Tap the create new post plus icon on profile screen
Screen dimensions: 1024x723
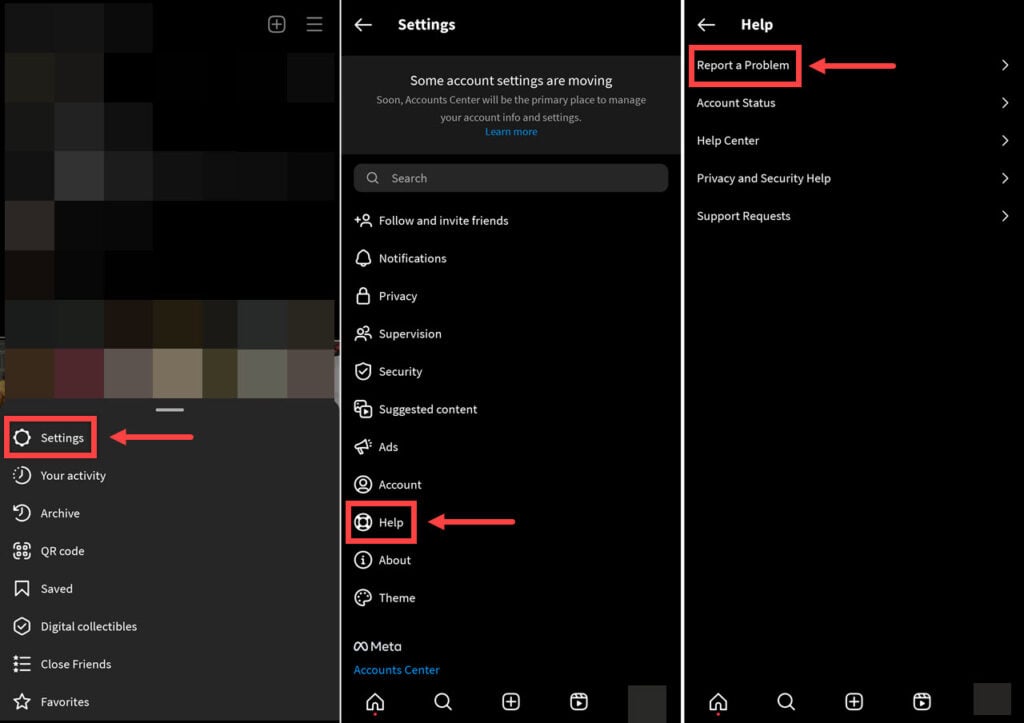click(277, 24)
